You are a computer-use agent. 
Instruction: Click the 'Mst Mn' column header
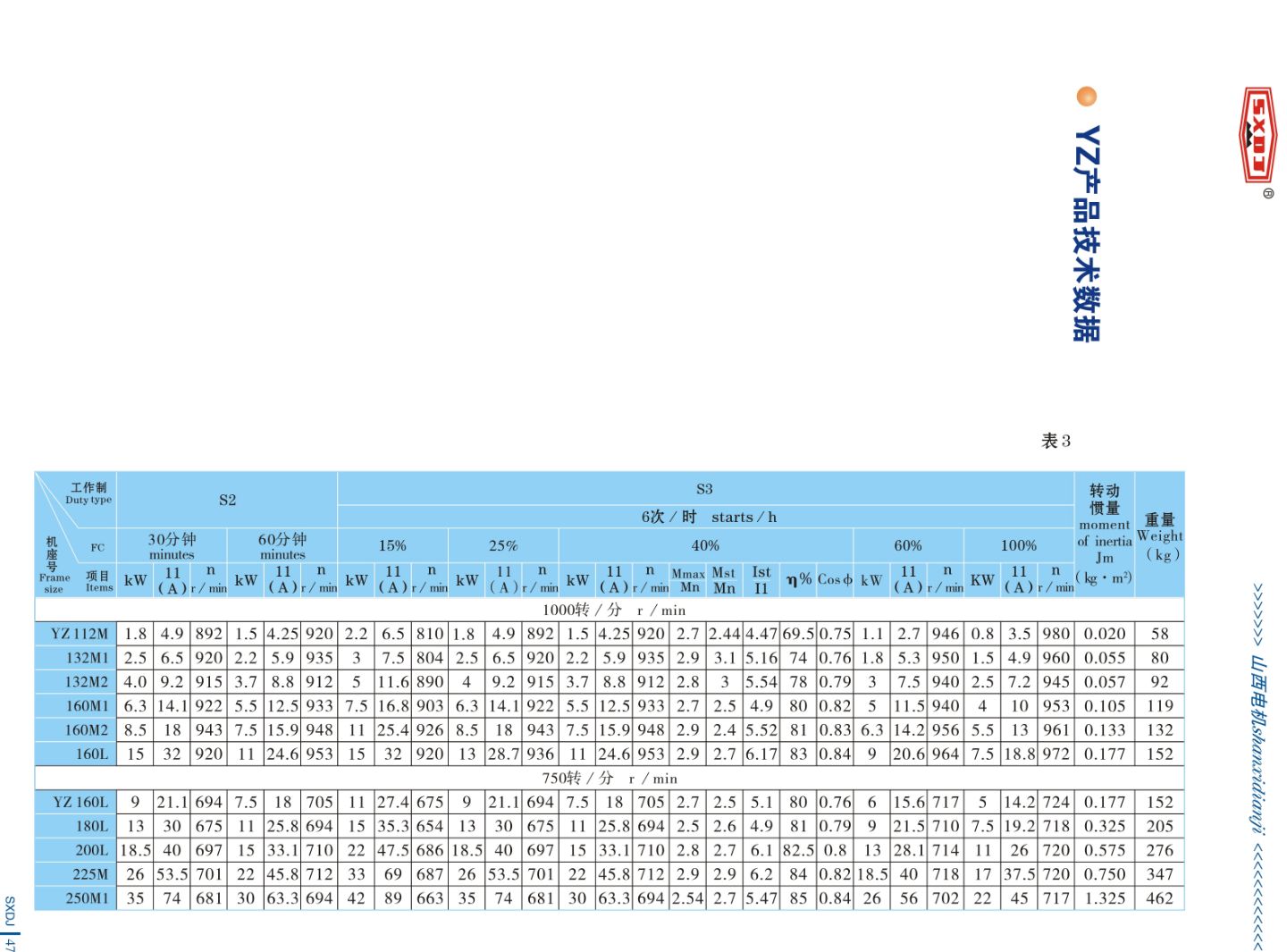pos(724,580)
